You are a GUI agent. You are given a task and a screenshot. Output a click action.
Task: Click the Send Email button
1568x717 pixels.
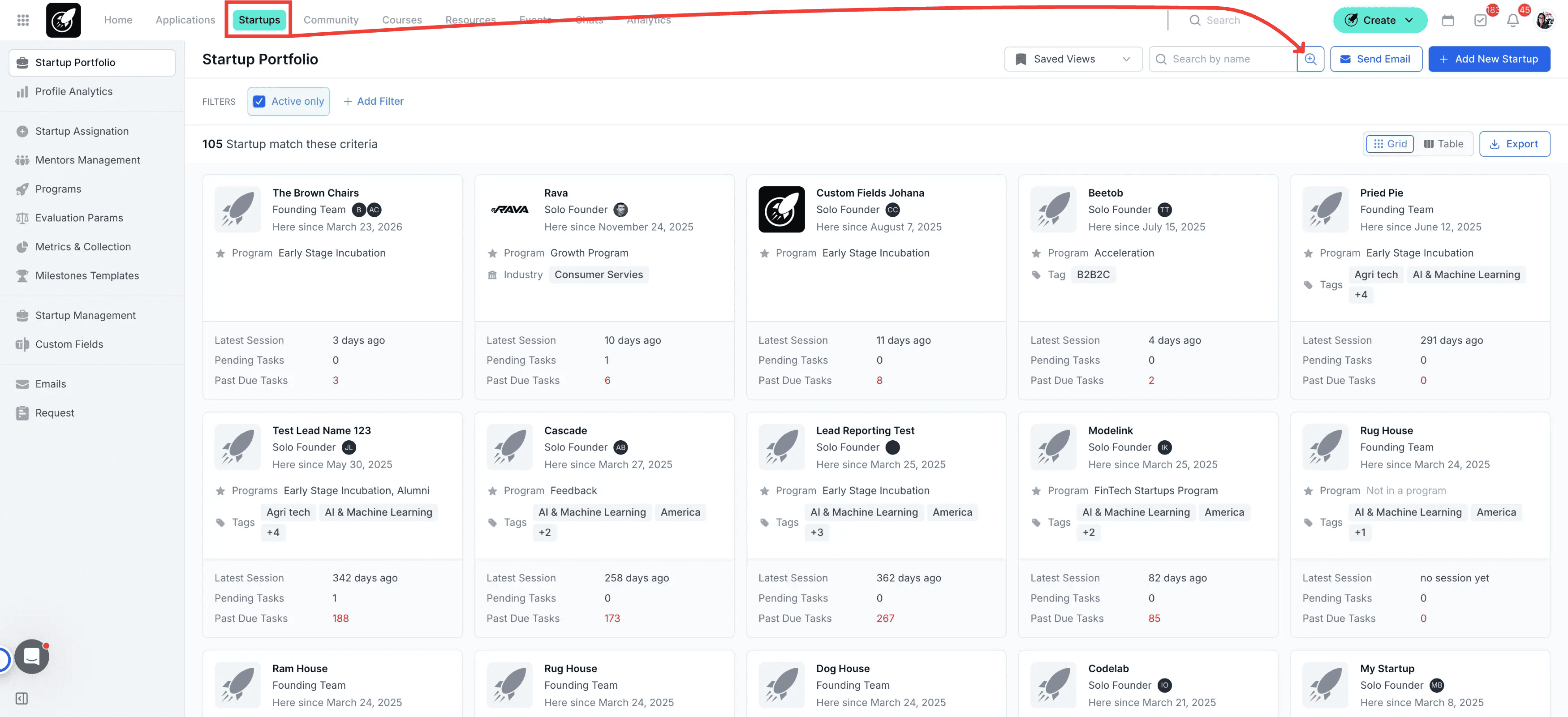pyautogui.click(x=1376, y=59)
